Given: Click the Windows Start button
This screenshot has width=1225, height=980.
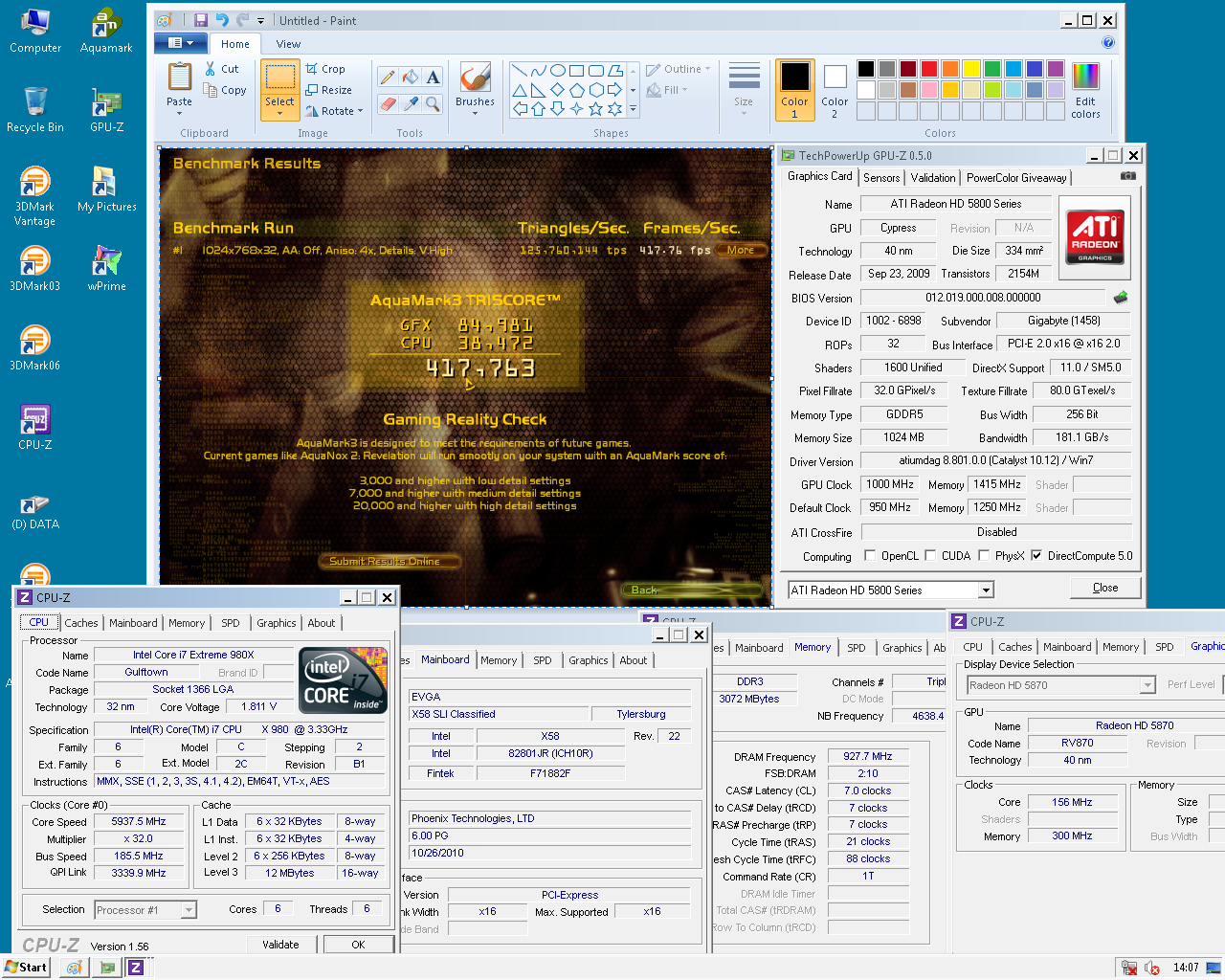Looking at the screenshot, I should [x=26, y=968].
